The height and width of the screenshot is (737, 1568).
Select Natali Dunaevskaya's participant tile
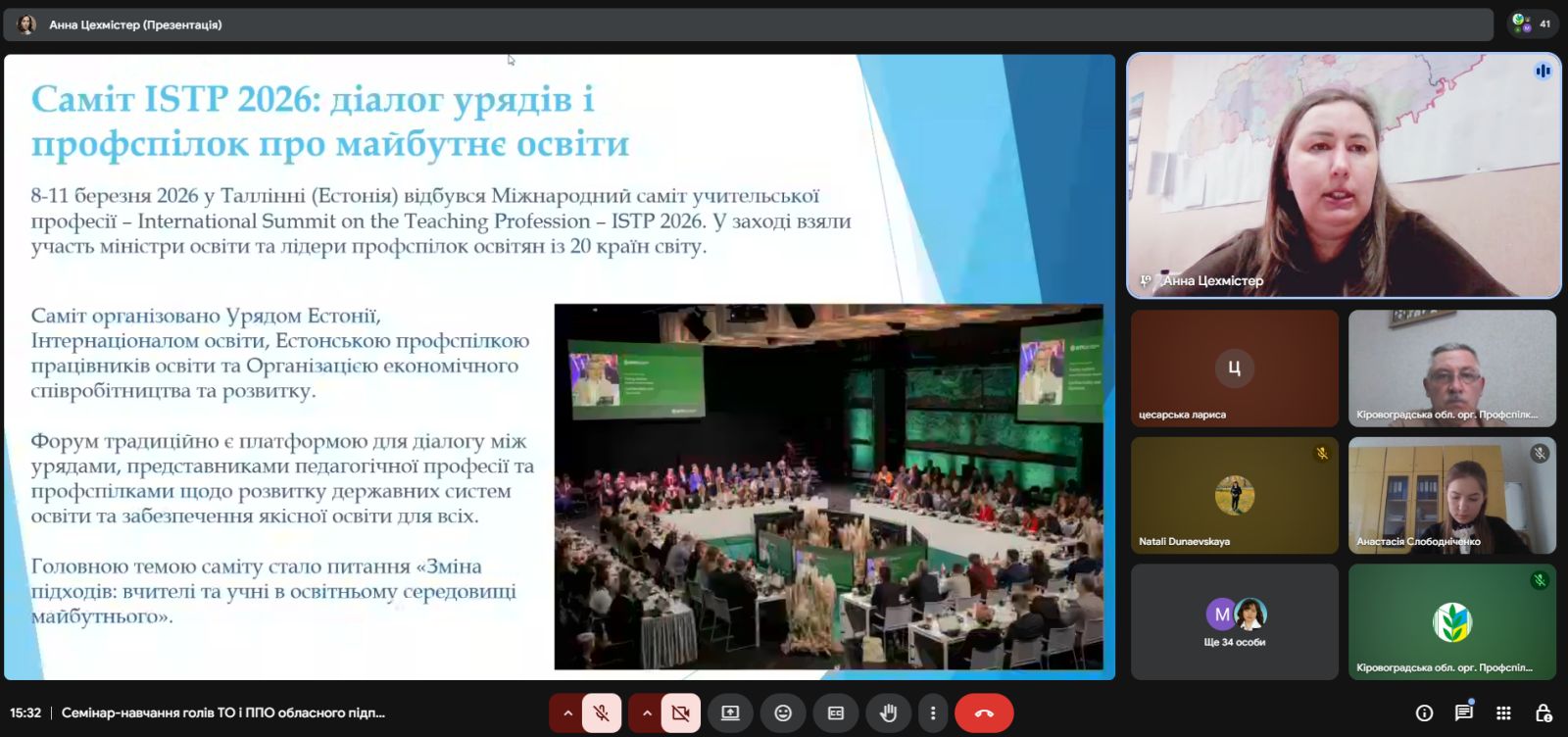(x=1234, y=495)
